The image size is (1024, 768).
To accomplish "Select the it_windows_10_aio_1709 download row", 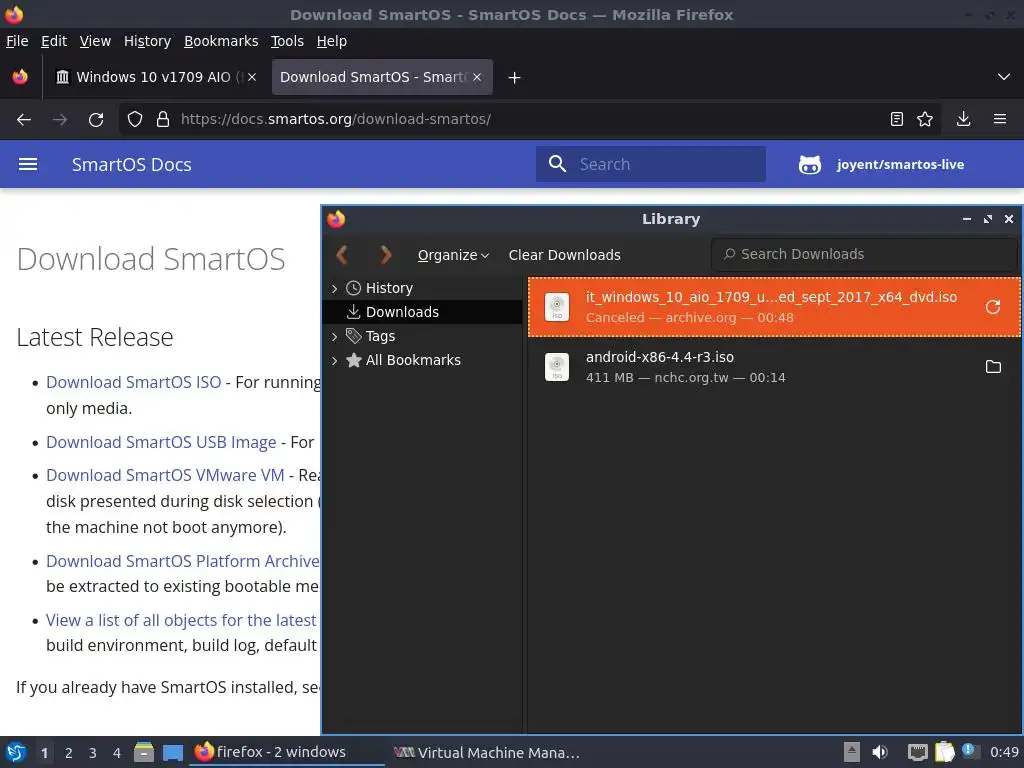I will 774,307.
